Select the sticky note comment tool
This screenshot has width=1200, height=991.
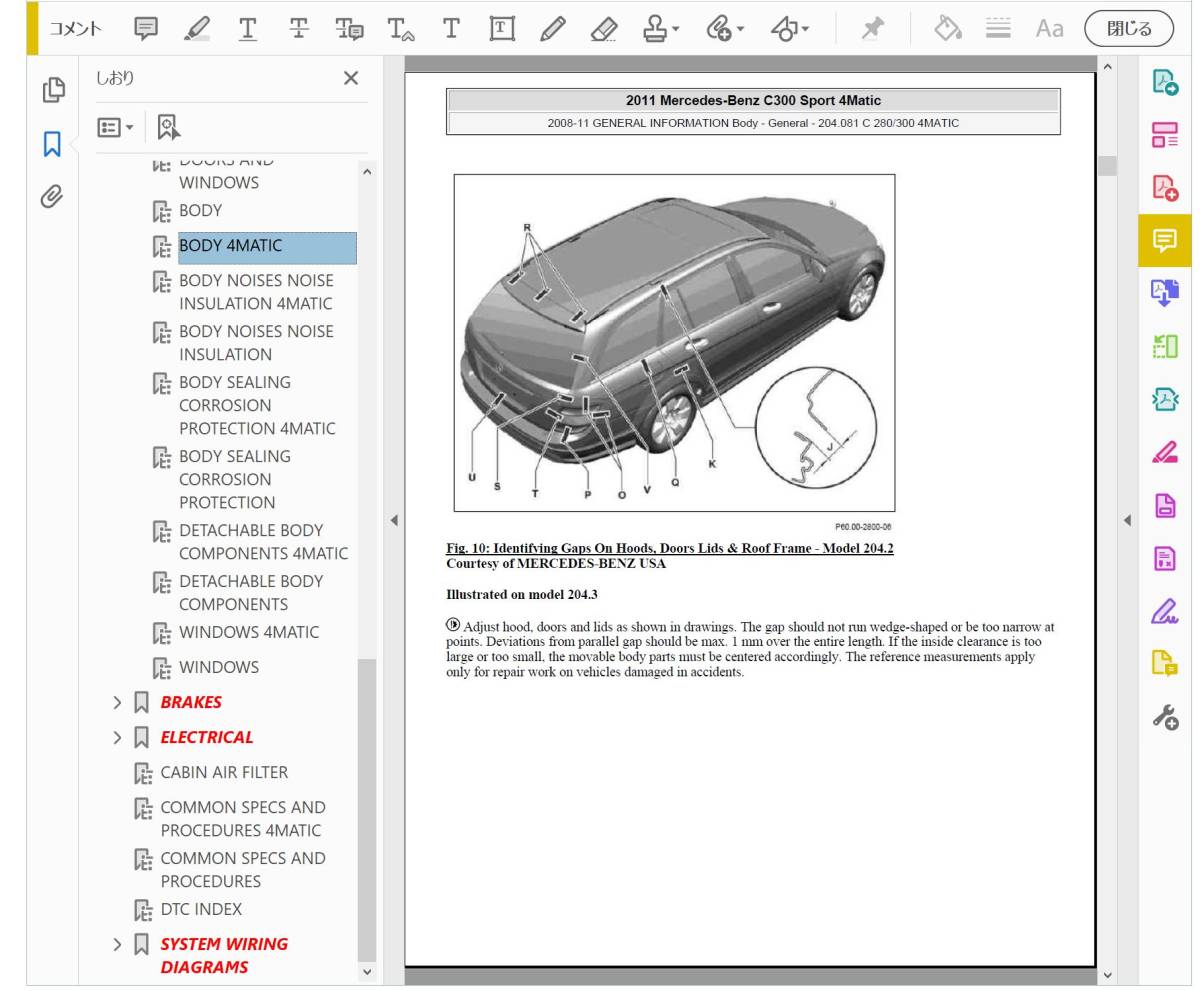point(146,29)
